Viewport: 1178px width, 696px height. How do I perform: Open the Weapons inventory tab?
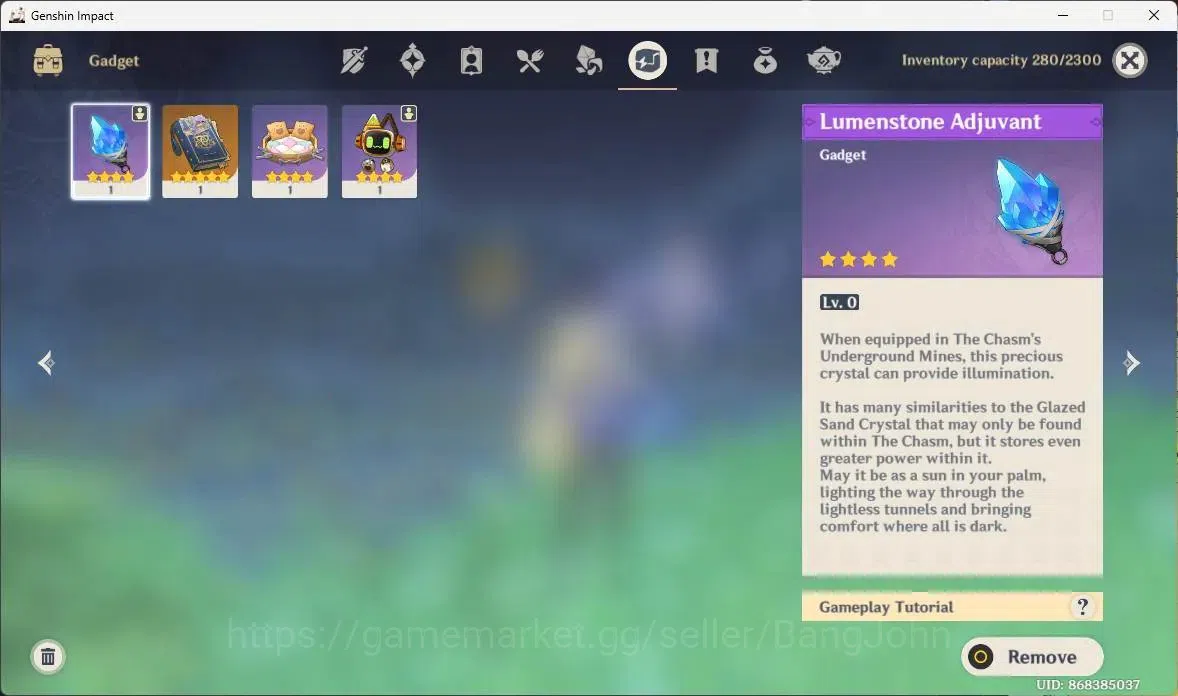[354, 61]
